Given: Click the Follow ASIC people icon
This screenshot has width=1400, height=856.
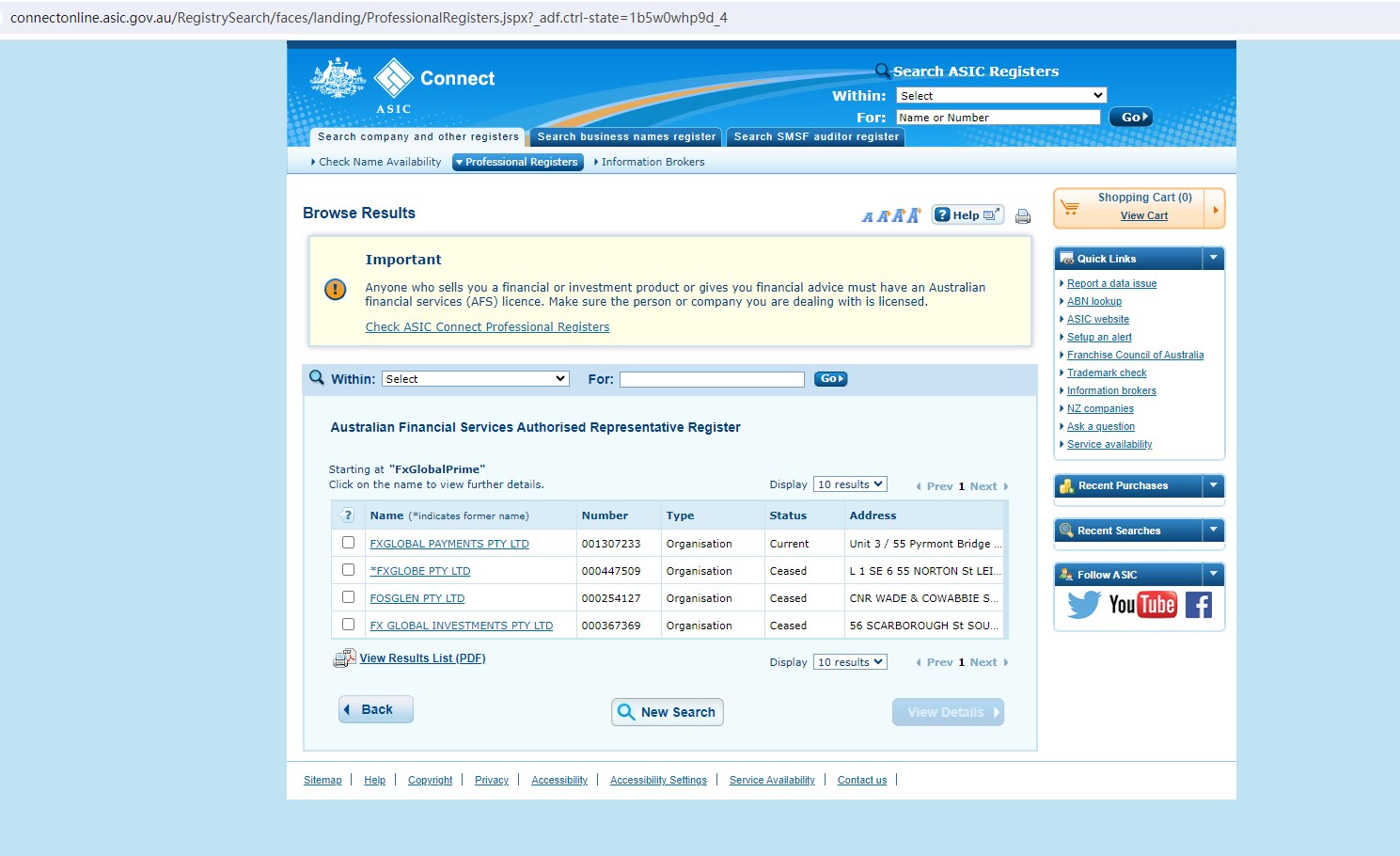Looking at the screenshot, I should click(1066, 575).
